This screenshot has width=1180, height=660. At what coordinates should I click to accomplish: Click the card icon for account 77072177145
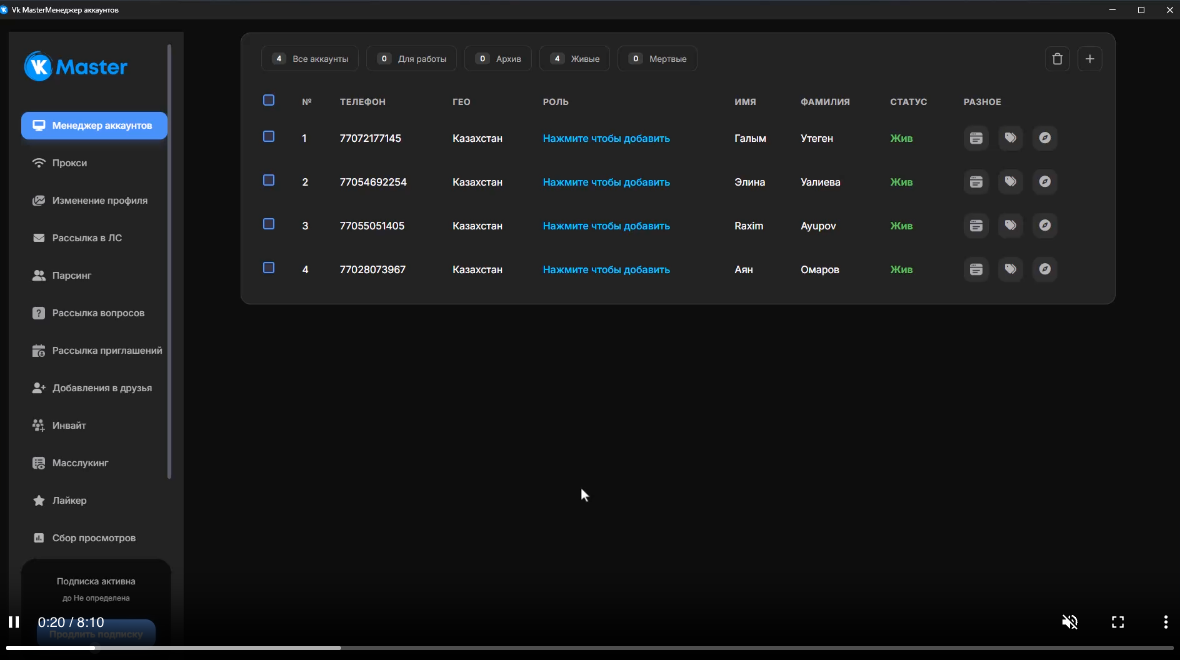(976, 138)
